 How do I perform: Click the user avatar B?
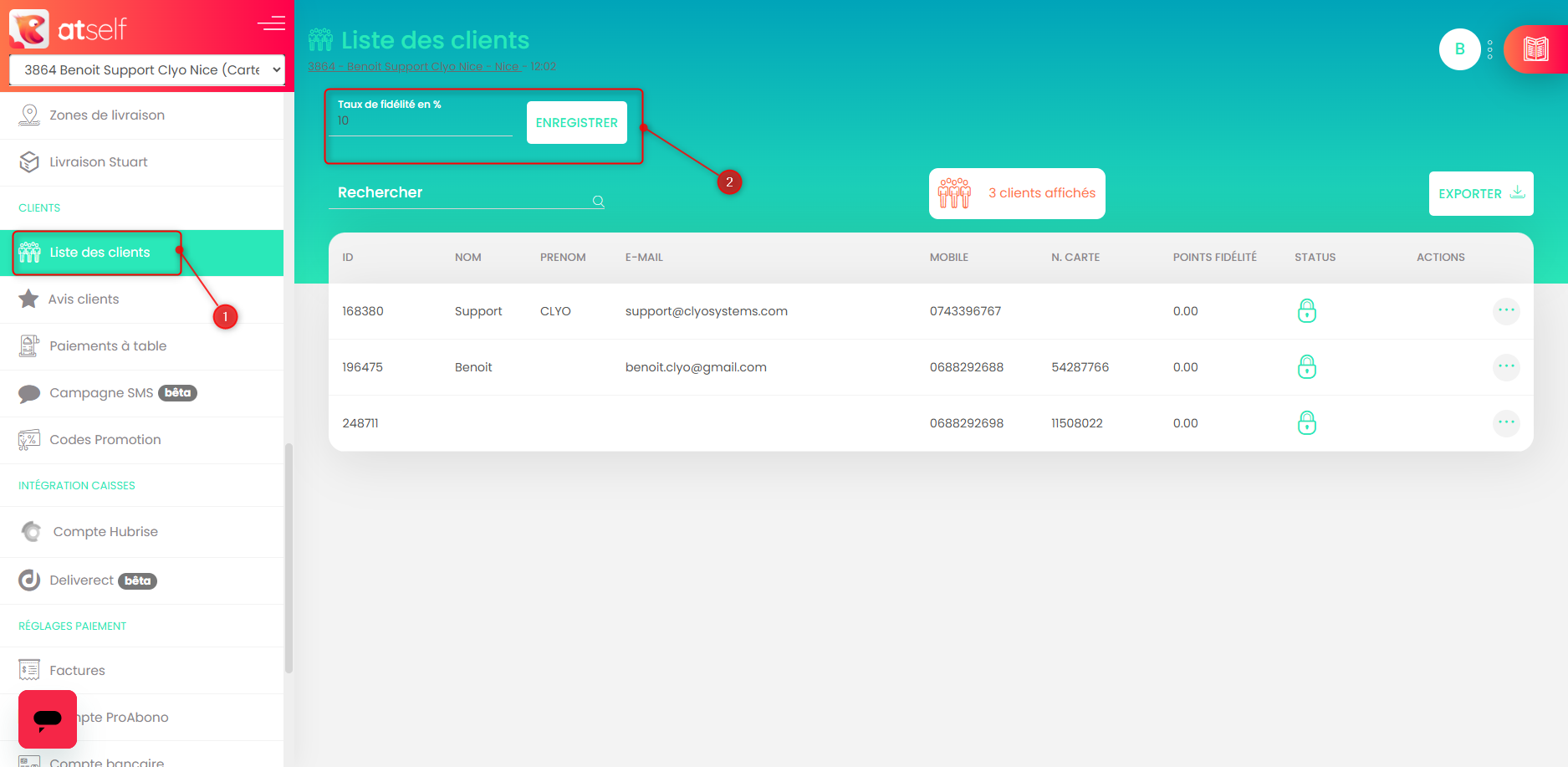click(1459, 49)
